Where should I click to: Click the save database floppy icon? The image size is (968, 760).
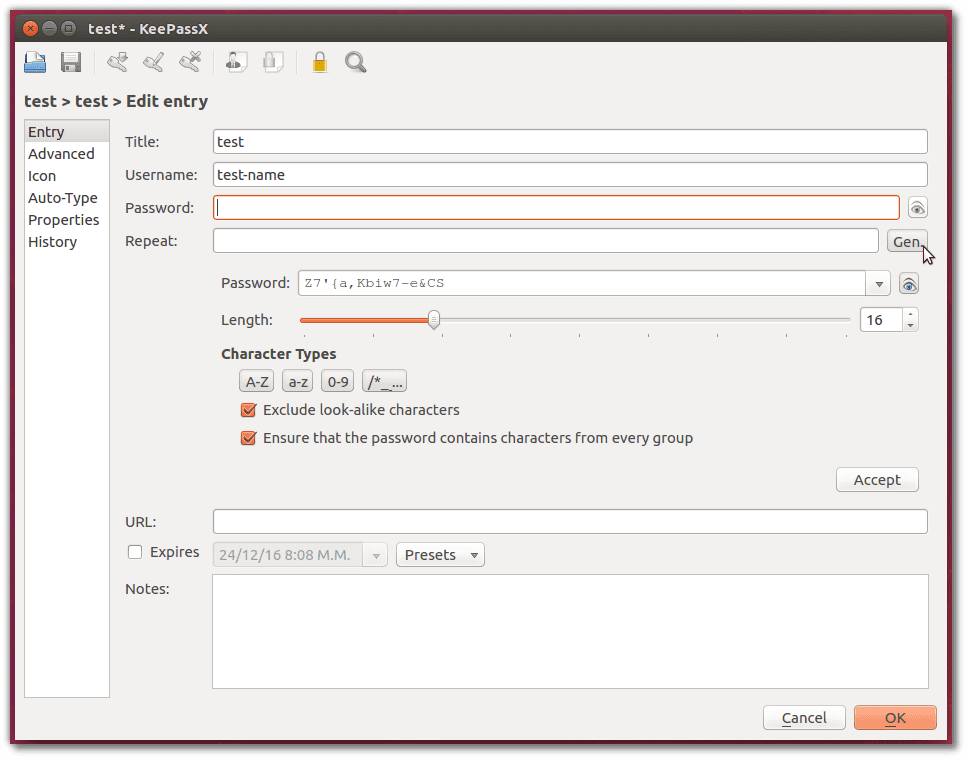71,62
